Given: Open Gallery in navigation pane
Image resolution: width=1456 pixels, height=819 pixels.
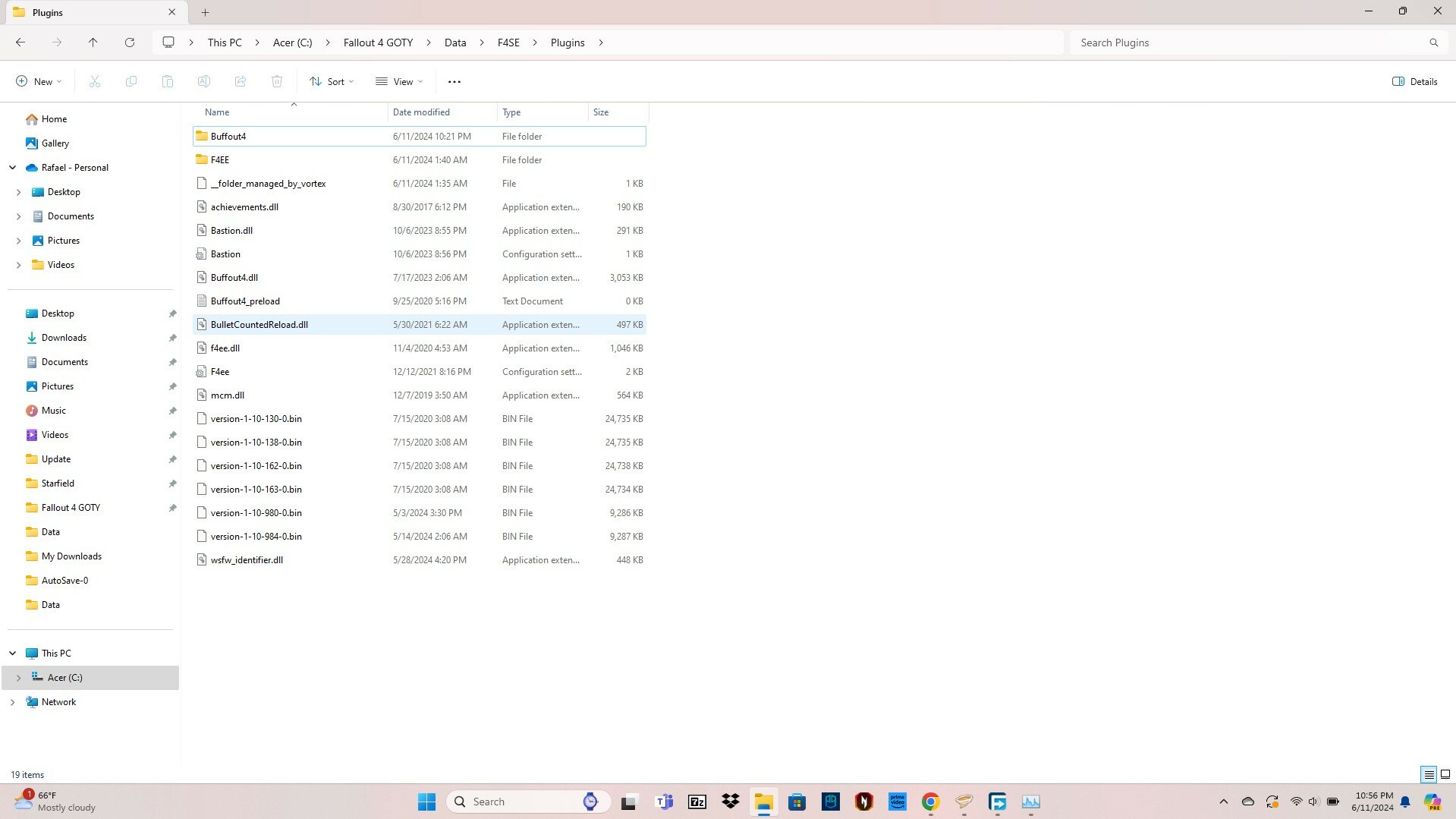Looking at the screenshot, I should (x=55, y=143).
